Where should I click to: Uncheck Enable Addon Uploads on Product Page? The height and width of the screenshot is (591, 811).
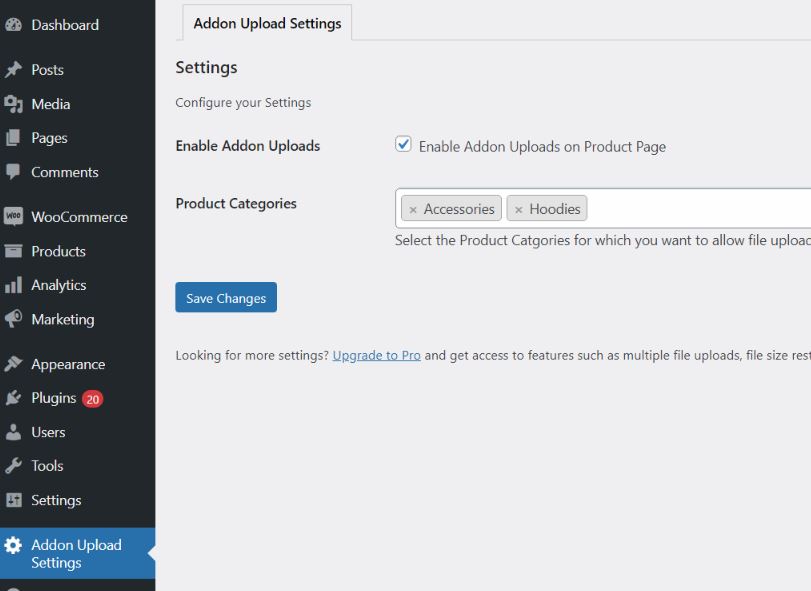(x=403, y=144)
